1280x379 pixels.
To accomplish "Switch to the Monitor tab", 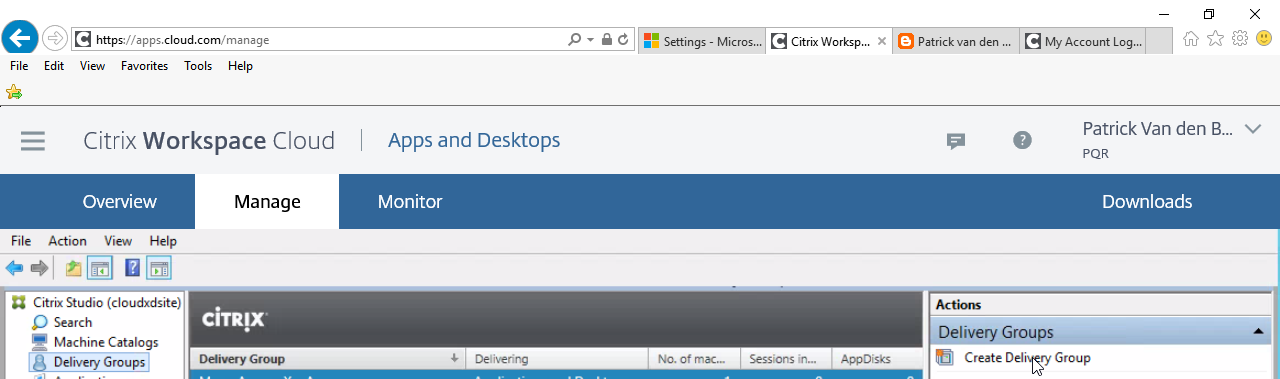I will tap(410, 202).
